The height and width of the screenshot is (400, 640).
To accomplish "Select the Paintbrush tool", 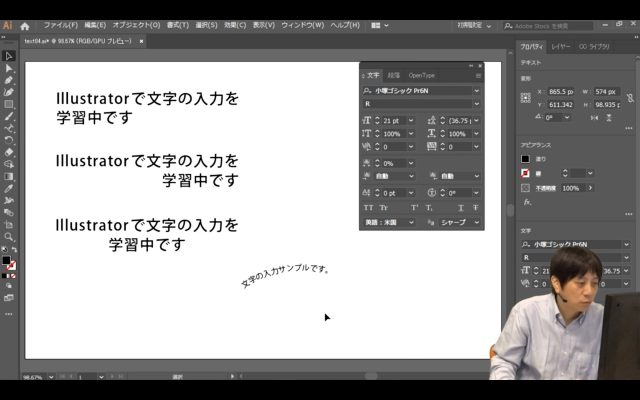I will (x=9, y=116).
